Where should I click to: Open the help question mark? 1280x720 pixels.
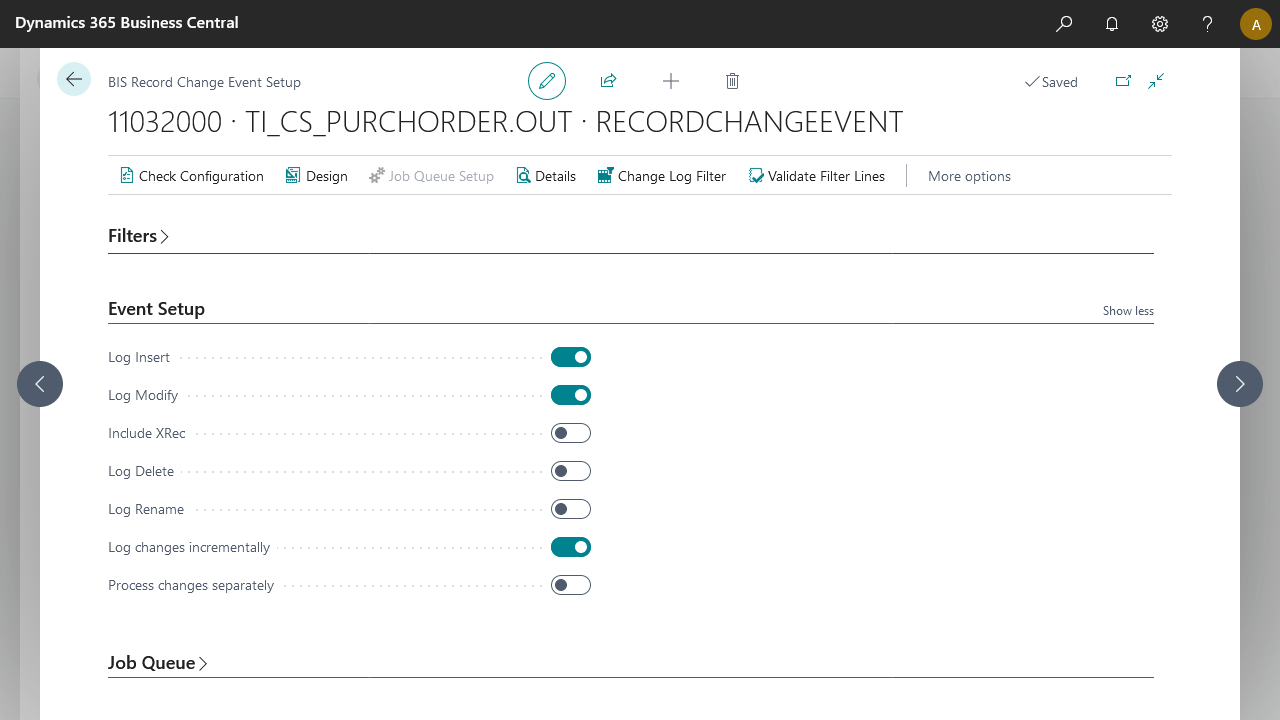pyautogui.click(x=1208, y=23)
